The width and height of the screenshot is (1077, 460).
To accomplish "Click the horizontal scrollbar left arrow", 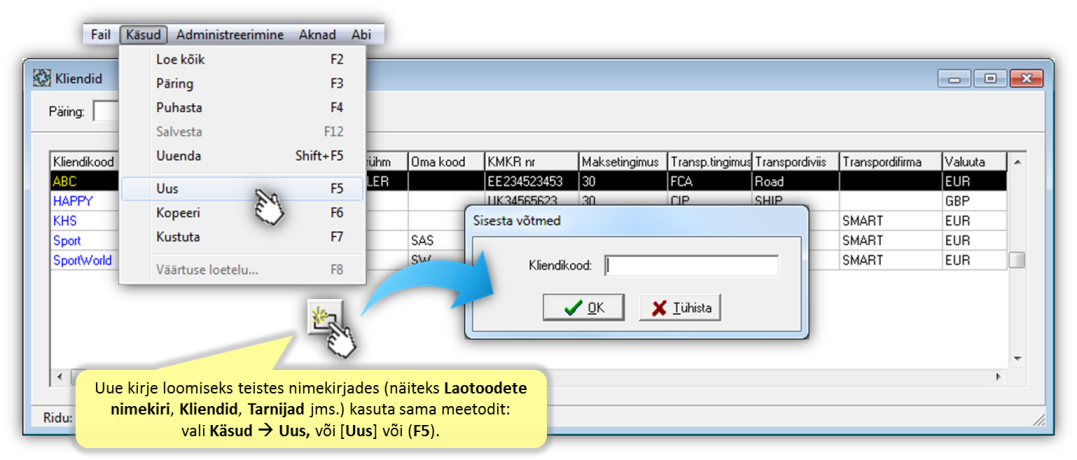I will pos(60,377).
